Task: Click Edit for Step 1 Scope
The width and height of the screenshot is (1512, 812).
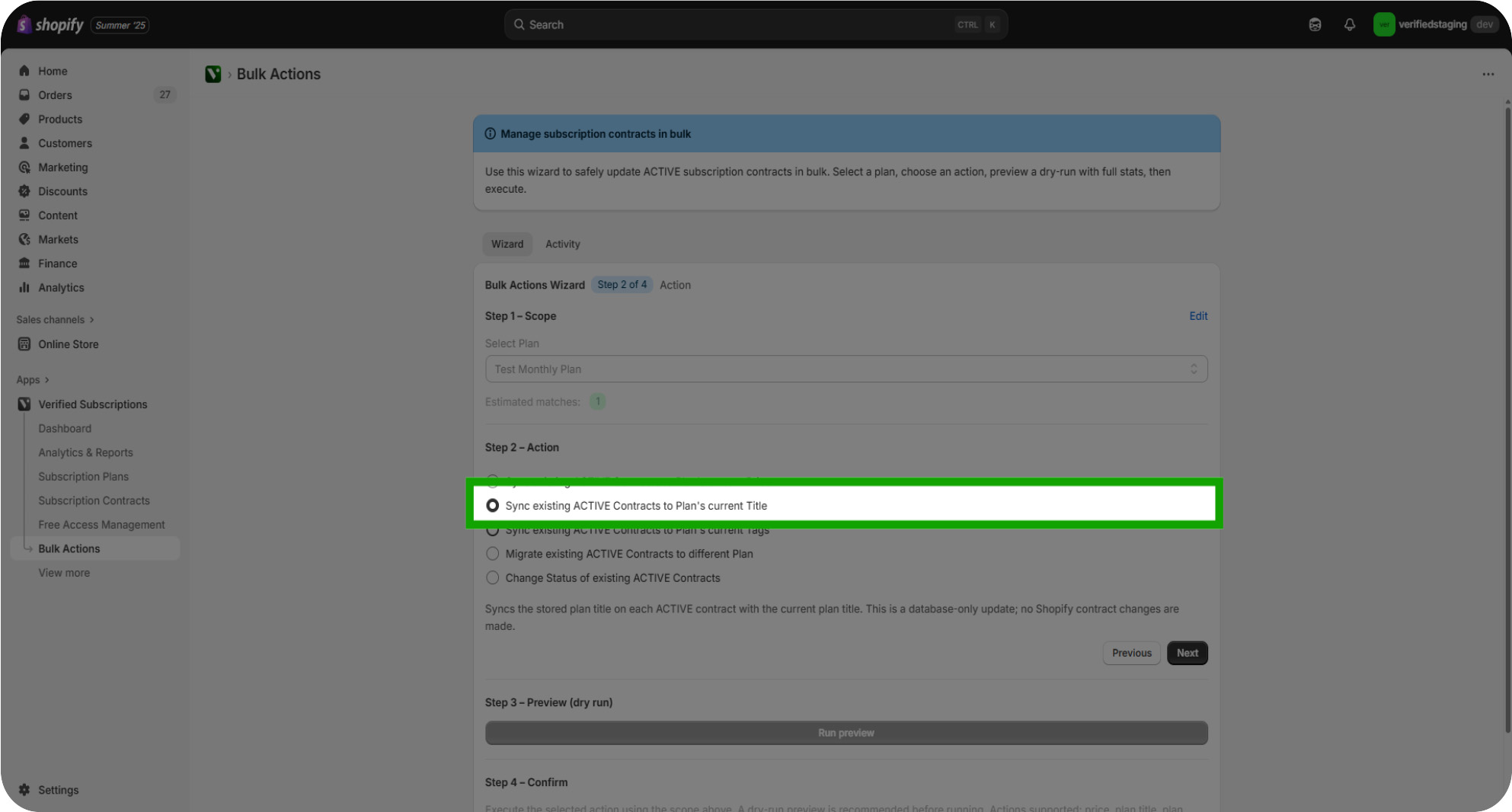Action: (x=1198, y=316)
